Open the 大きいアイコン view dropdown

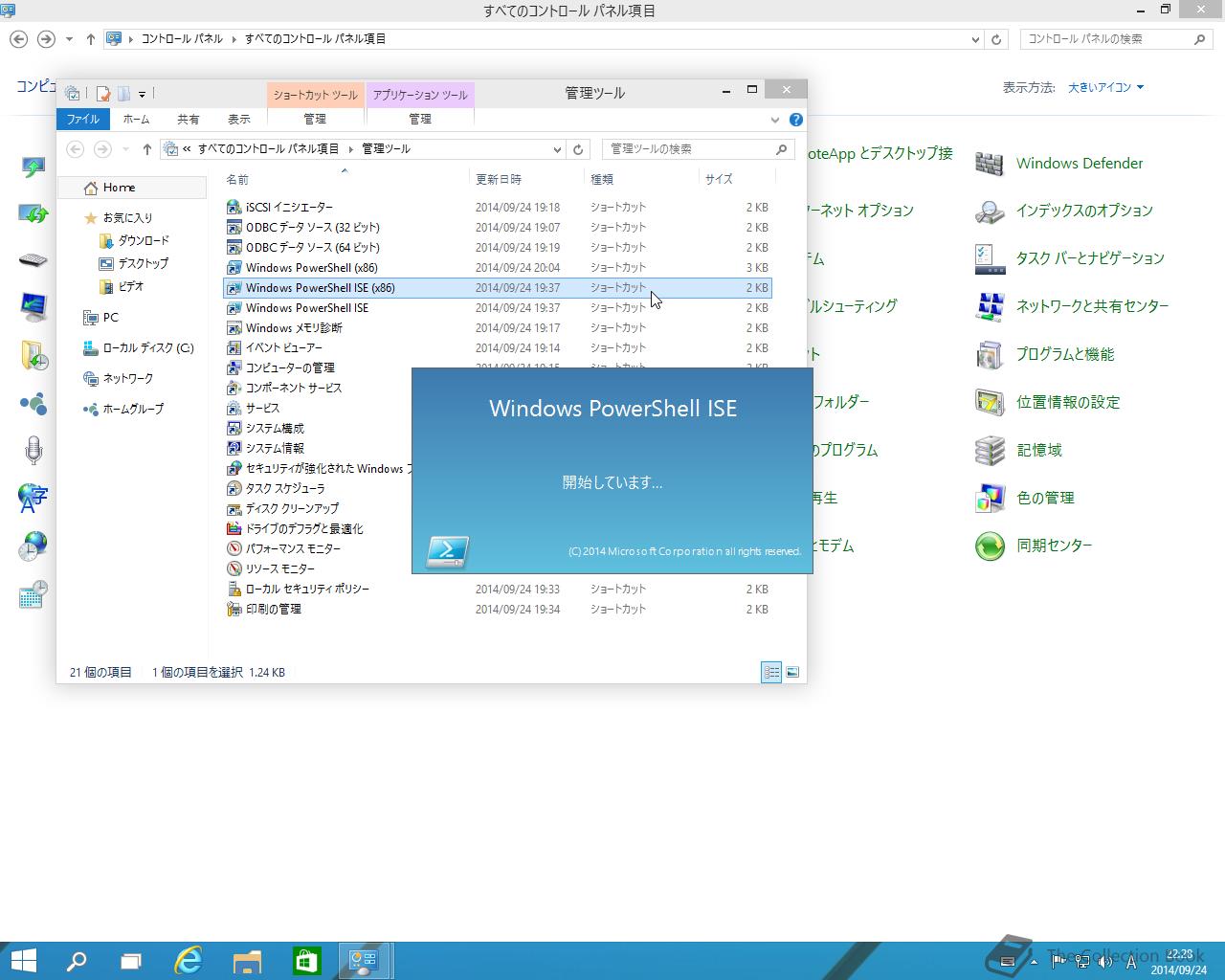tap(1105, 87)
